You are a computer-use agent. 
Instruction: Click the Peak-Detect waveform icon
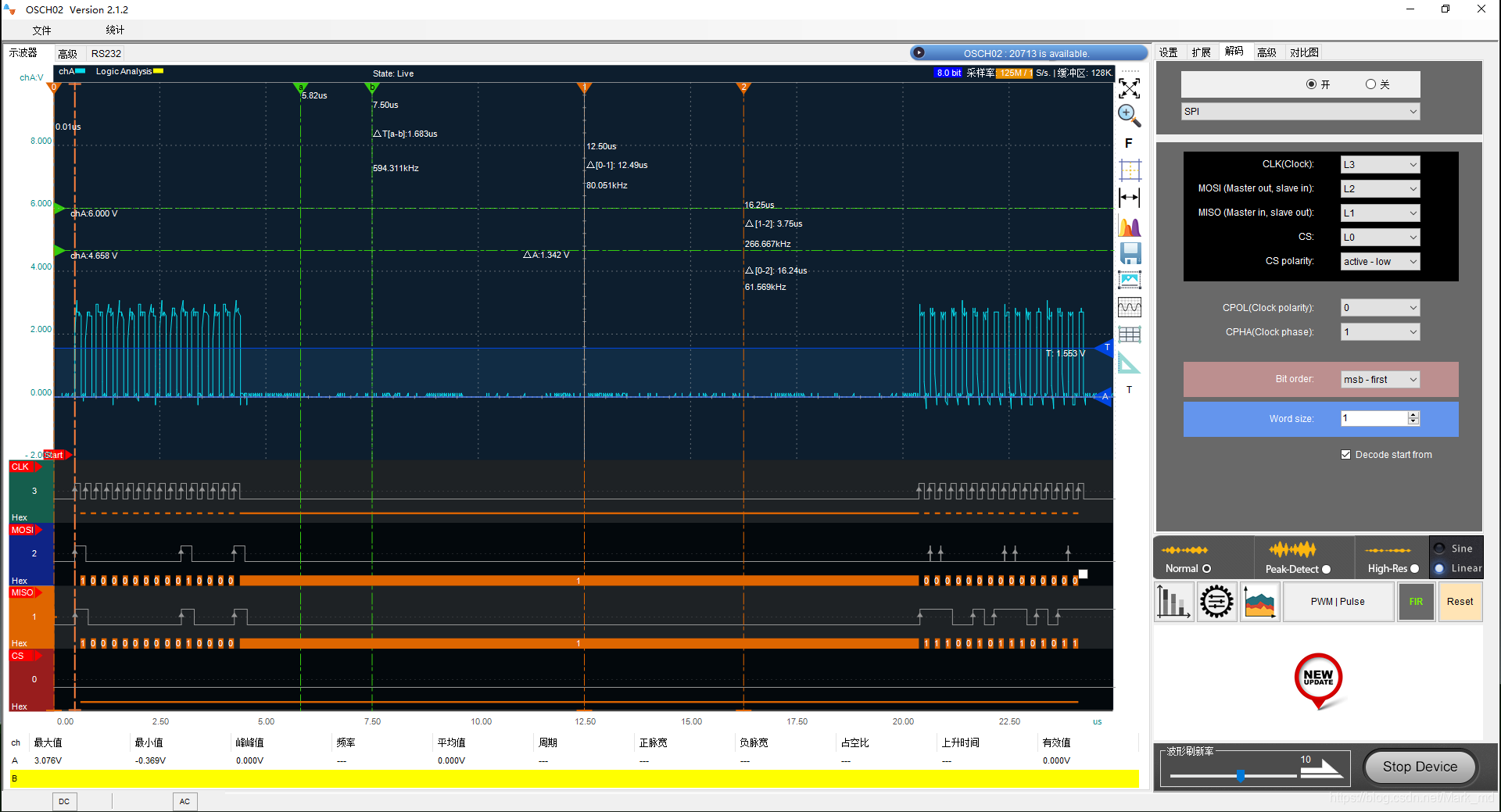[x=1292, y=549]
